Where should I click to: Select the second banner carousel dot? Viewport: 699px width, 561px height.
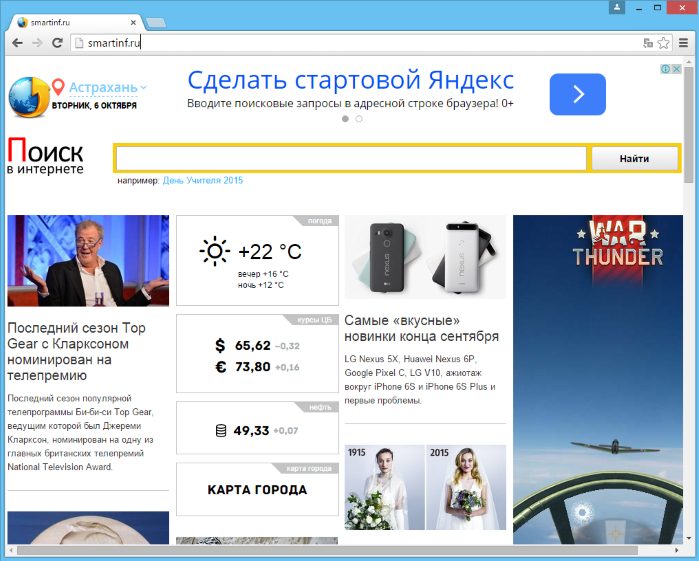(x=359, y=119)
